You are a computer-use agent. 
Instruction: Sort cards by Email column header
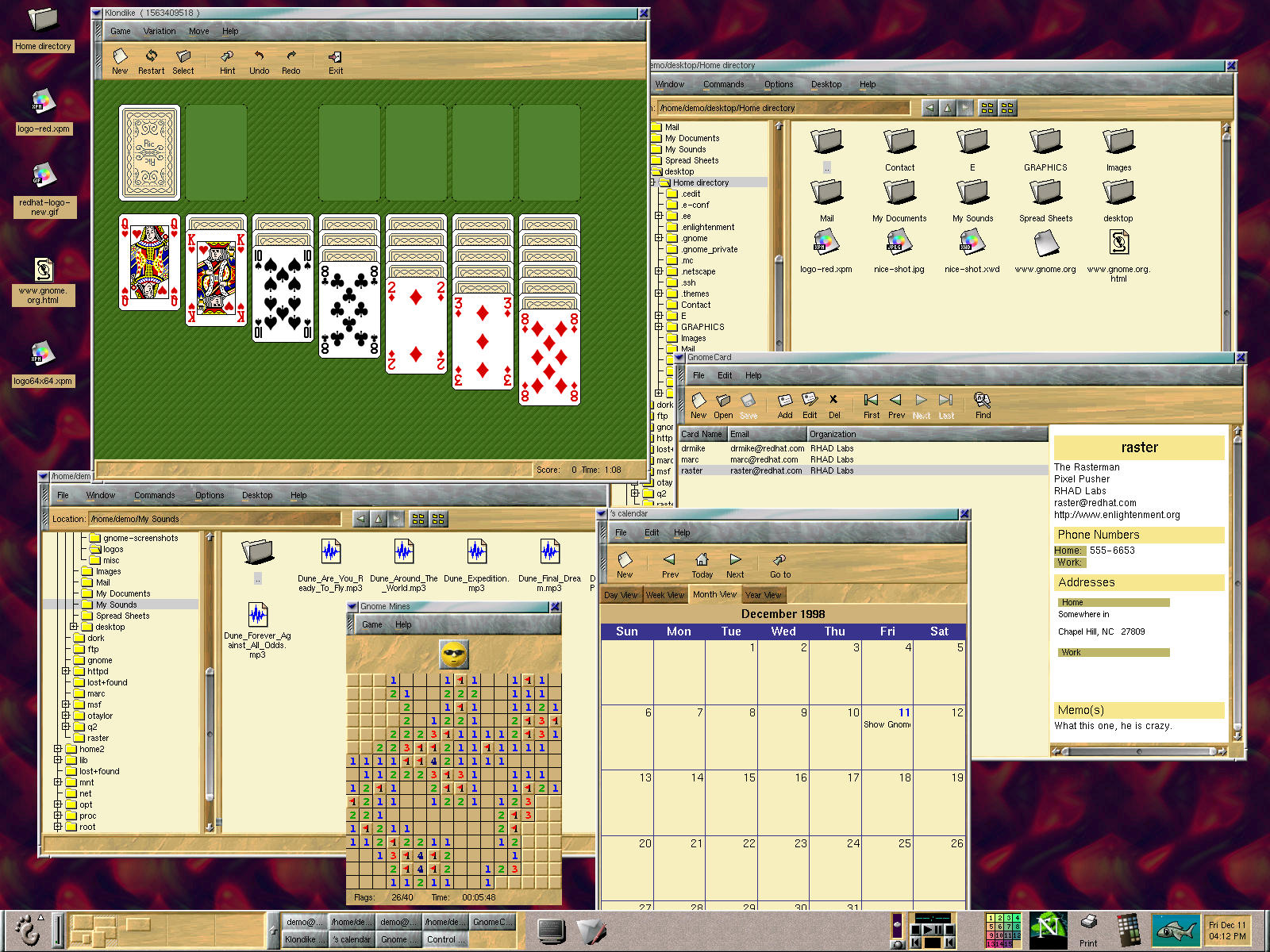click(x=767, y=434)
